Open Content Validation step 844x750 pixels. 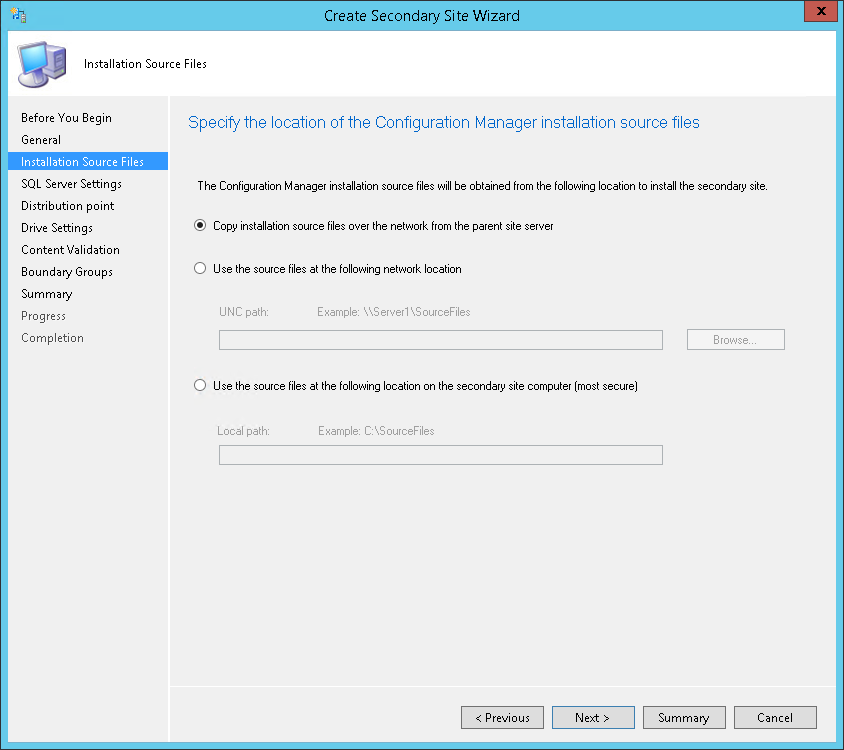tap(70, 250)
